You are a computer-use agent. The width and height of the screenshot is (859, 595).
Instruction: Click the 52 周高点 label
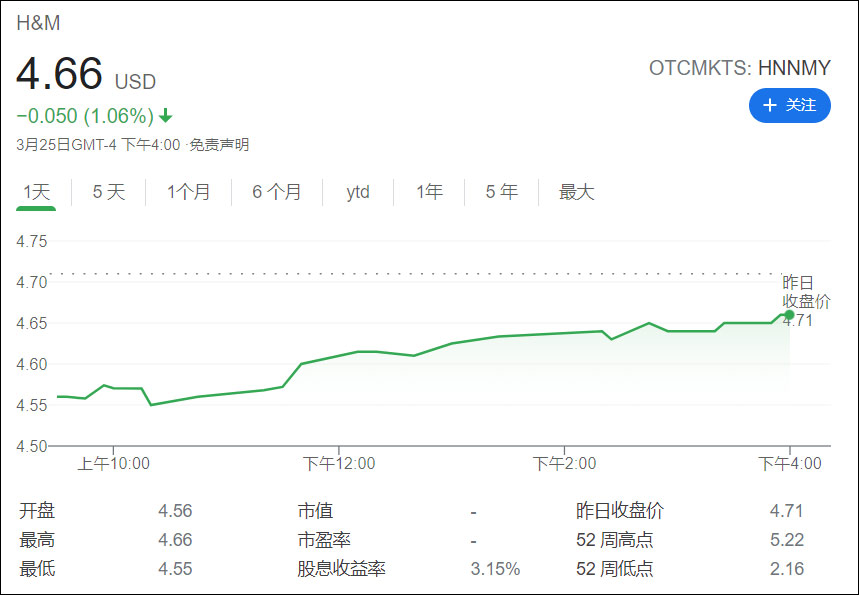point(615,540)
